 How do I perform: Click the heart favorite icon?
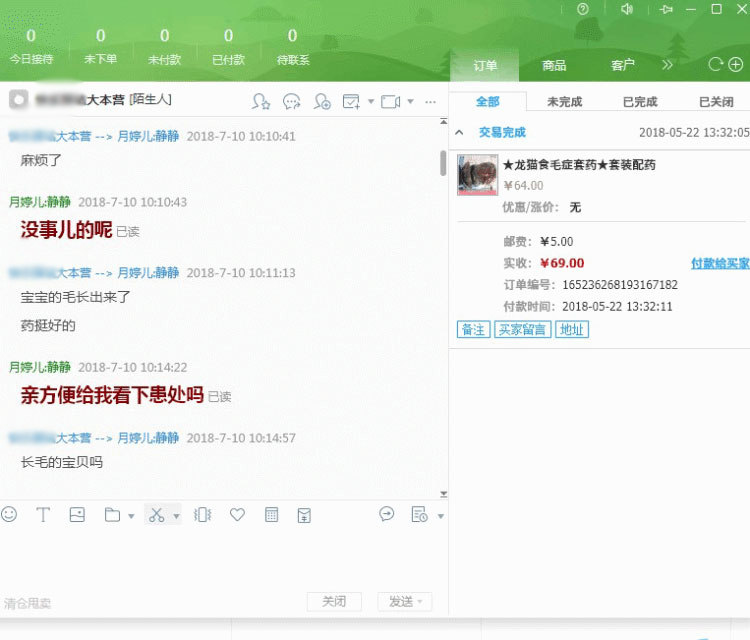point(237,515)
